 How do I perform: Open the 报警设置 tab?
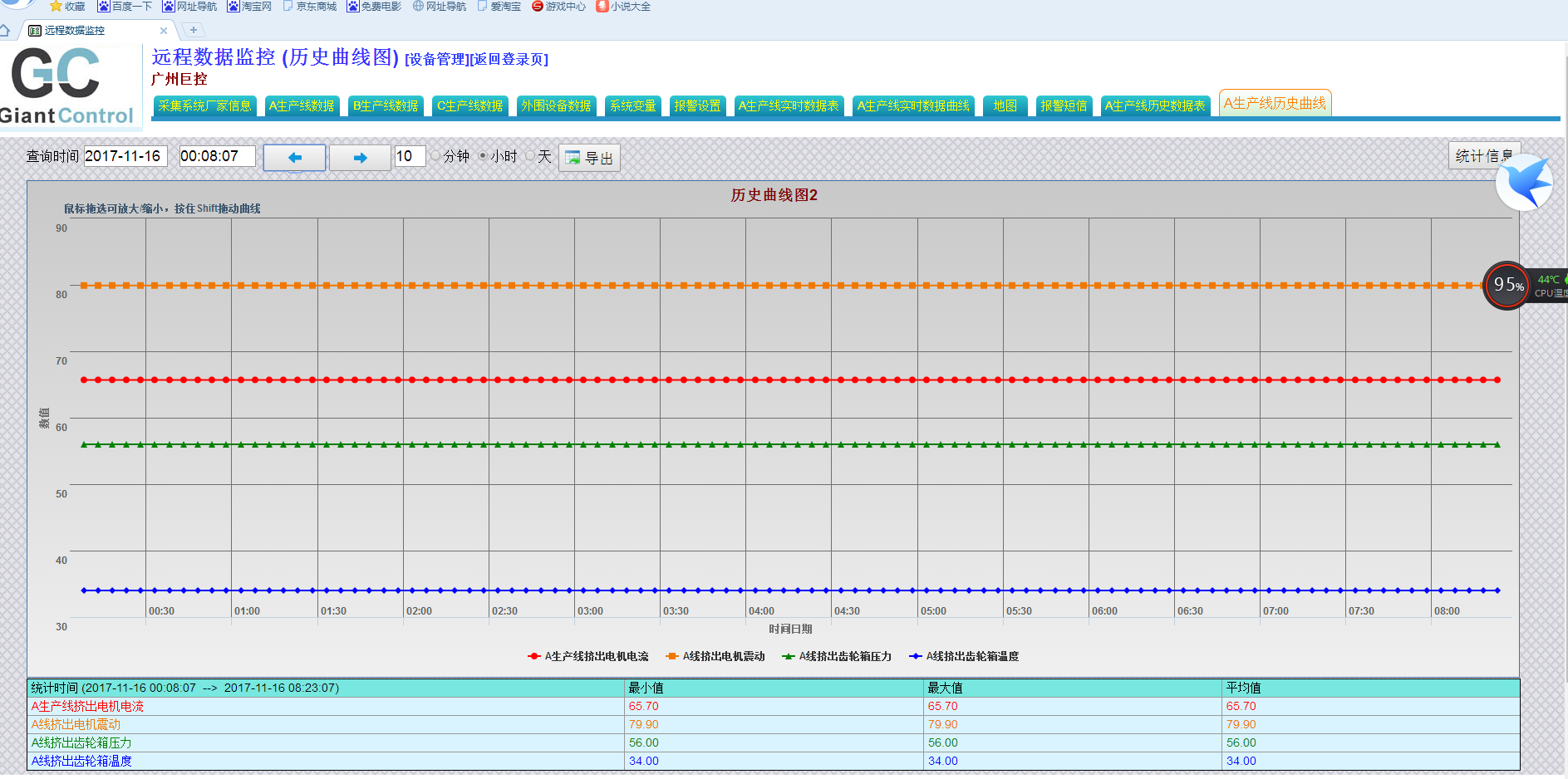697,106
